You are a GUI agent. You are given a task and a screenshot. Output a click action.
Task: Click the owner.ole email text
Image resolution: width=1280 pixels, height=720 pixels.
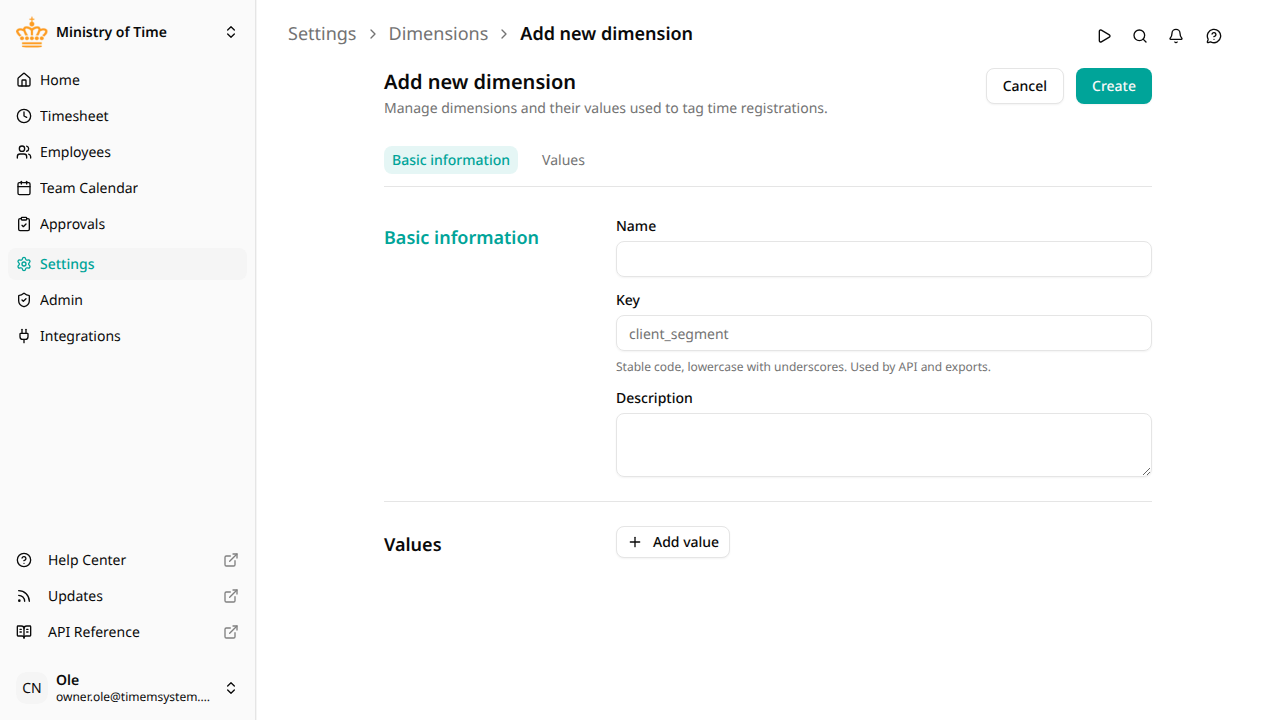click(x=133, y=697)
